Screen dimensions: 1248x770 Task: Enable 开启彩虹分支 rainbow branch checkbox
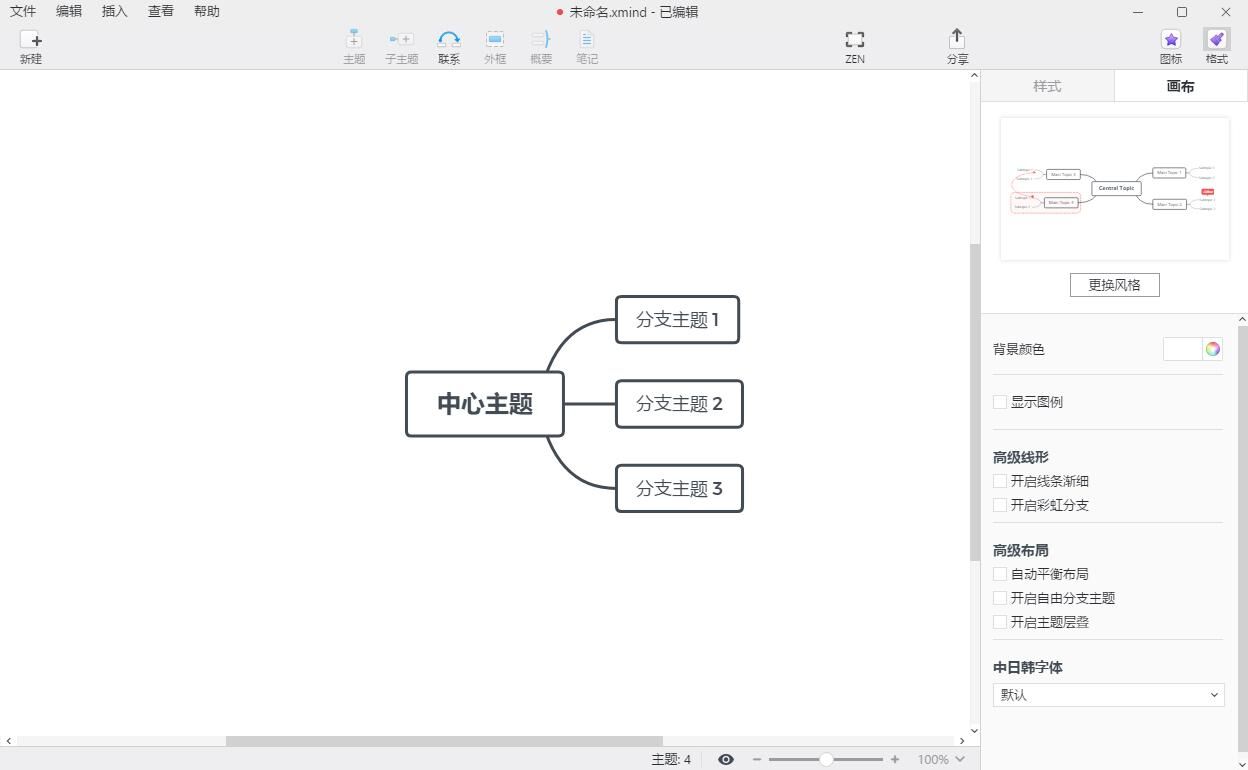1000,505
